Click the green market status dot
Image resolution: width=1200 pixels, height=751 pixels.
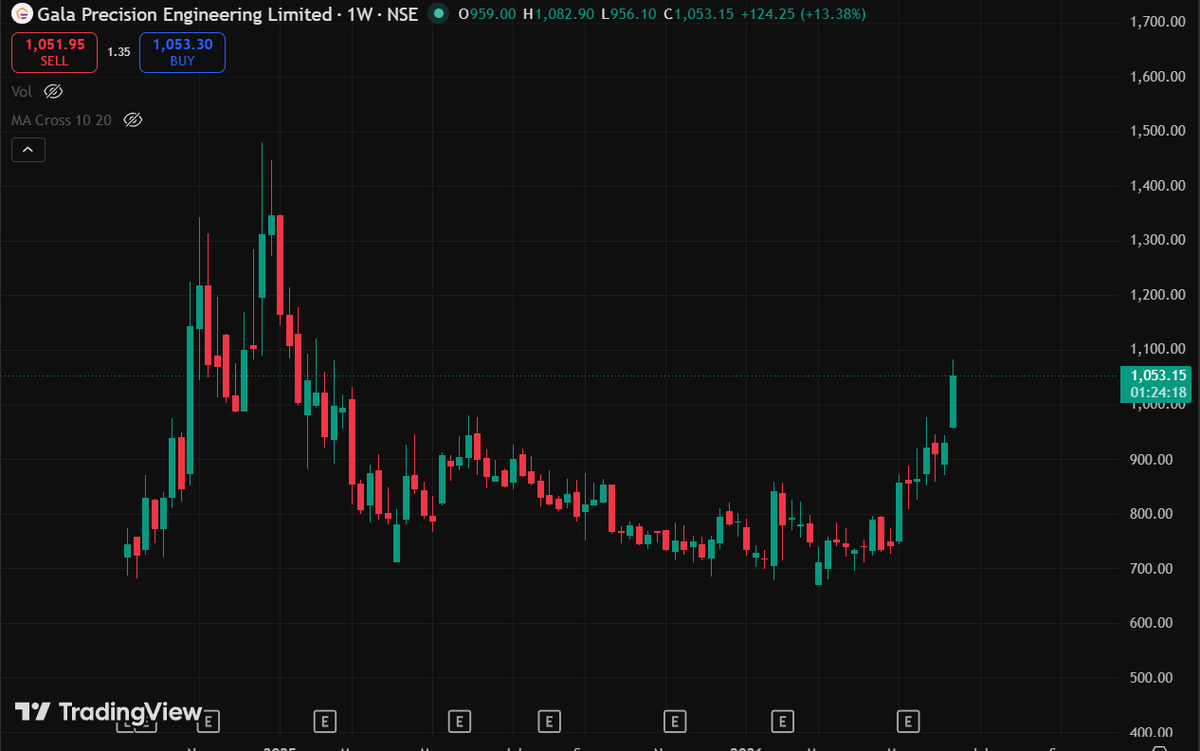tap(437, 15)
